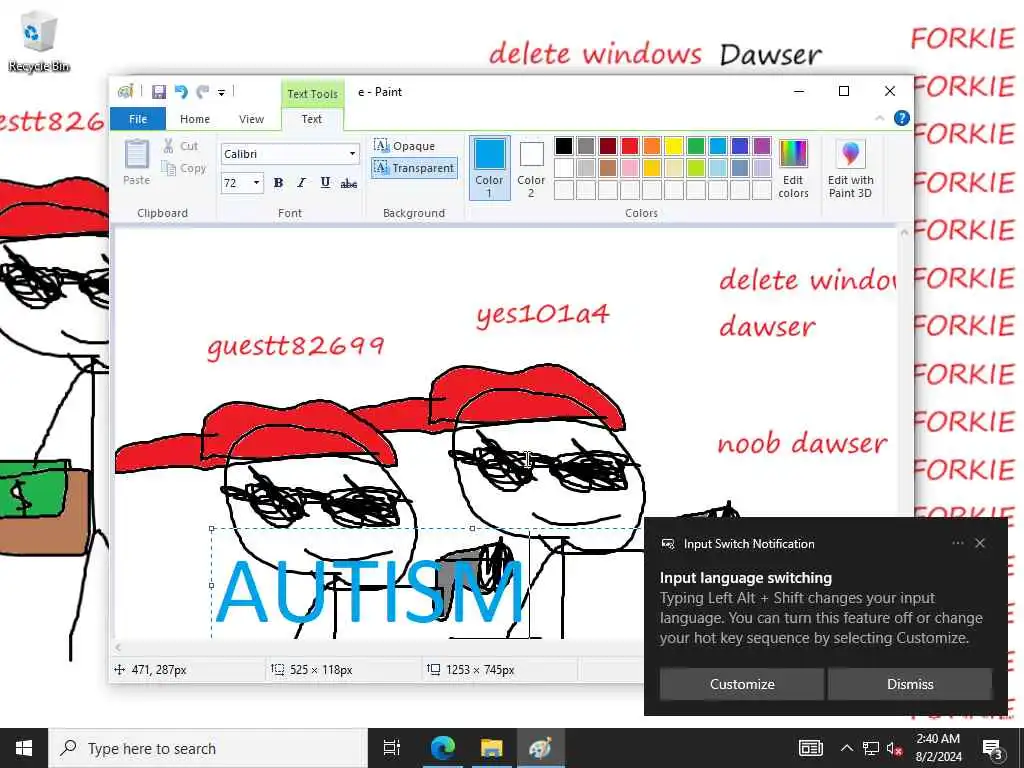The height and width of the screenshot is (768, 1024).
Task: Pick the yellow color swatch
Action: [673, 146]
